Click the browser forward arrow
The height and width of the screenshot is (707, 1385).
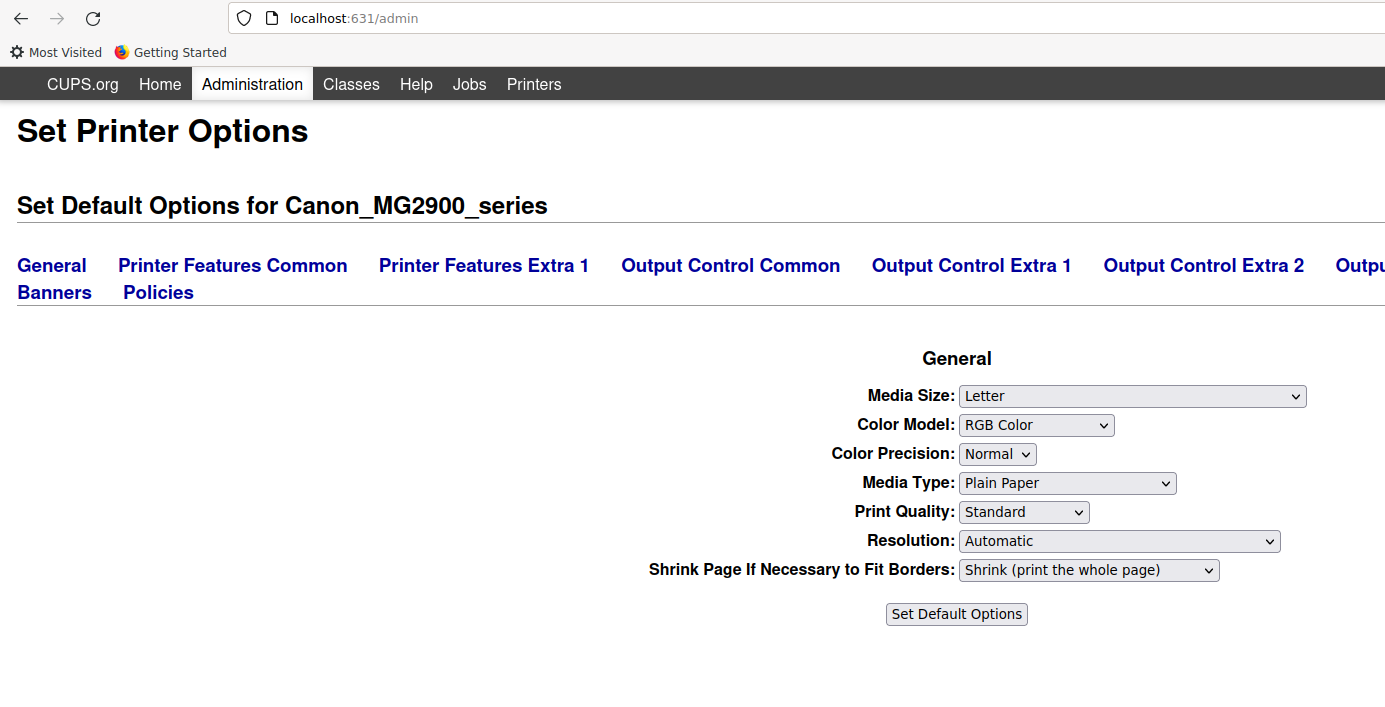(x=57, y=19)
